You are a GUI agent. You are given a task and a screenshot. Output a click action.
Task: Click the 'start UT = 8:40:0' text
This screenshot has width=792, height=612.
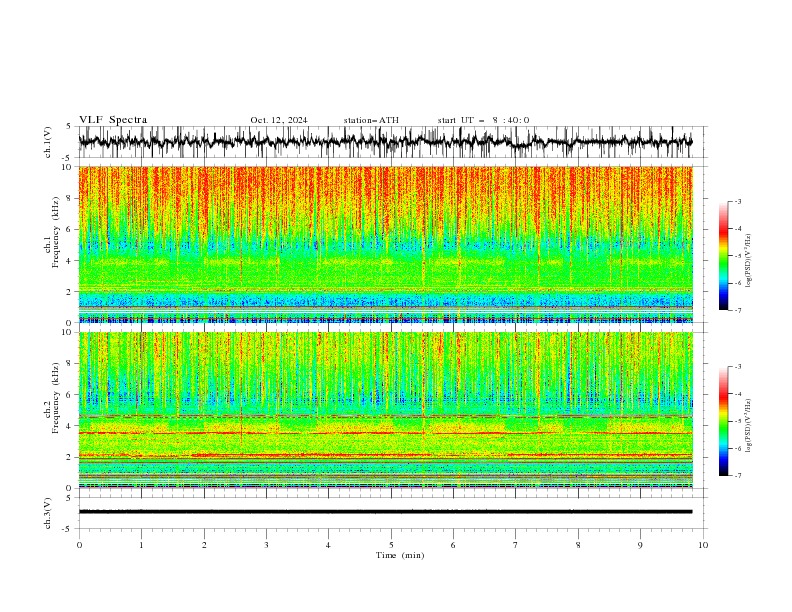[x=483, y=120]
